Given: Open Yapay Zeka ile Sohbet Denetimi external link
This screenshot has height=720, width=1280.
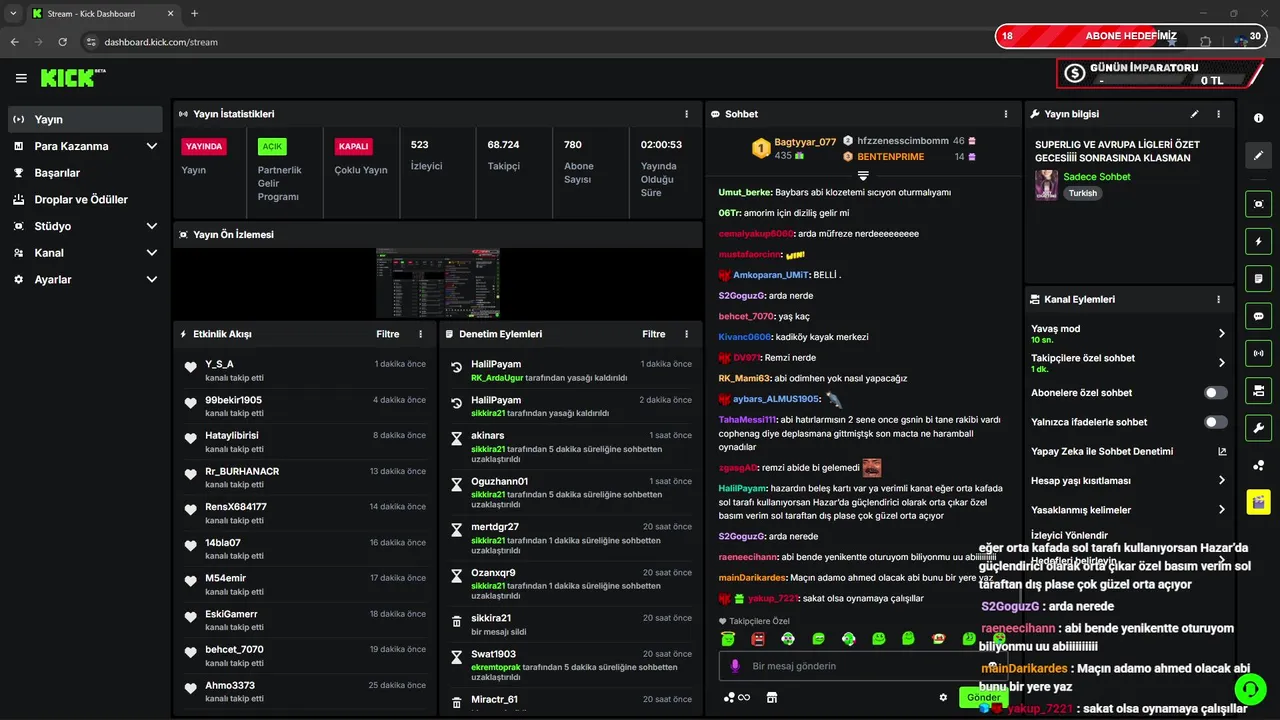Looking at the screenshot, I should [x=1222, y=451].
